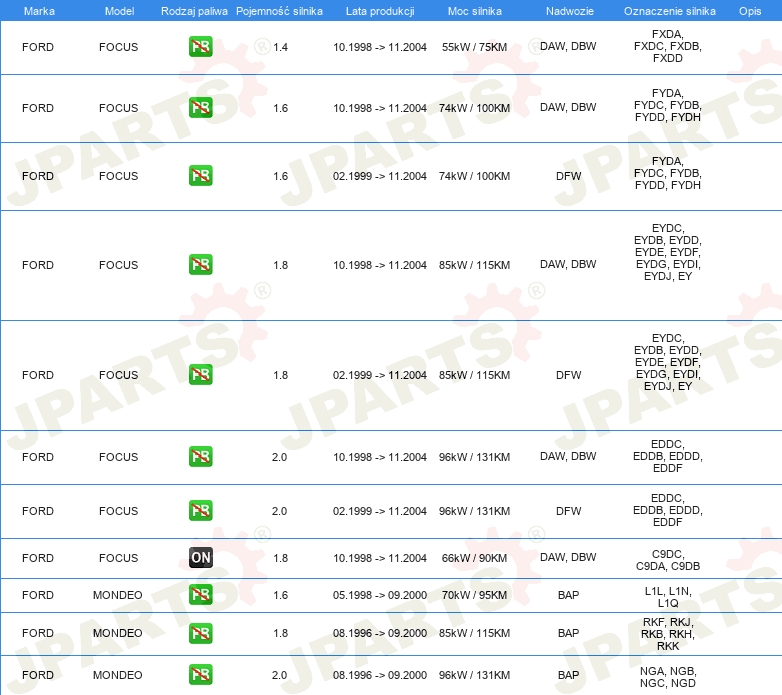Click petrol icon in Mondeo 2.0 NGA row

pos(200,675)
